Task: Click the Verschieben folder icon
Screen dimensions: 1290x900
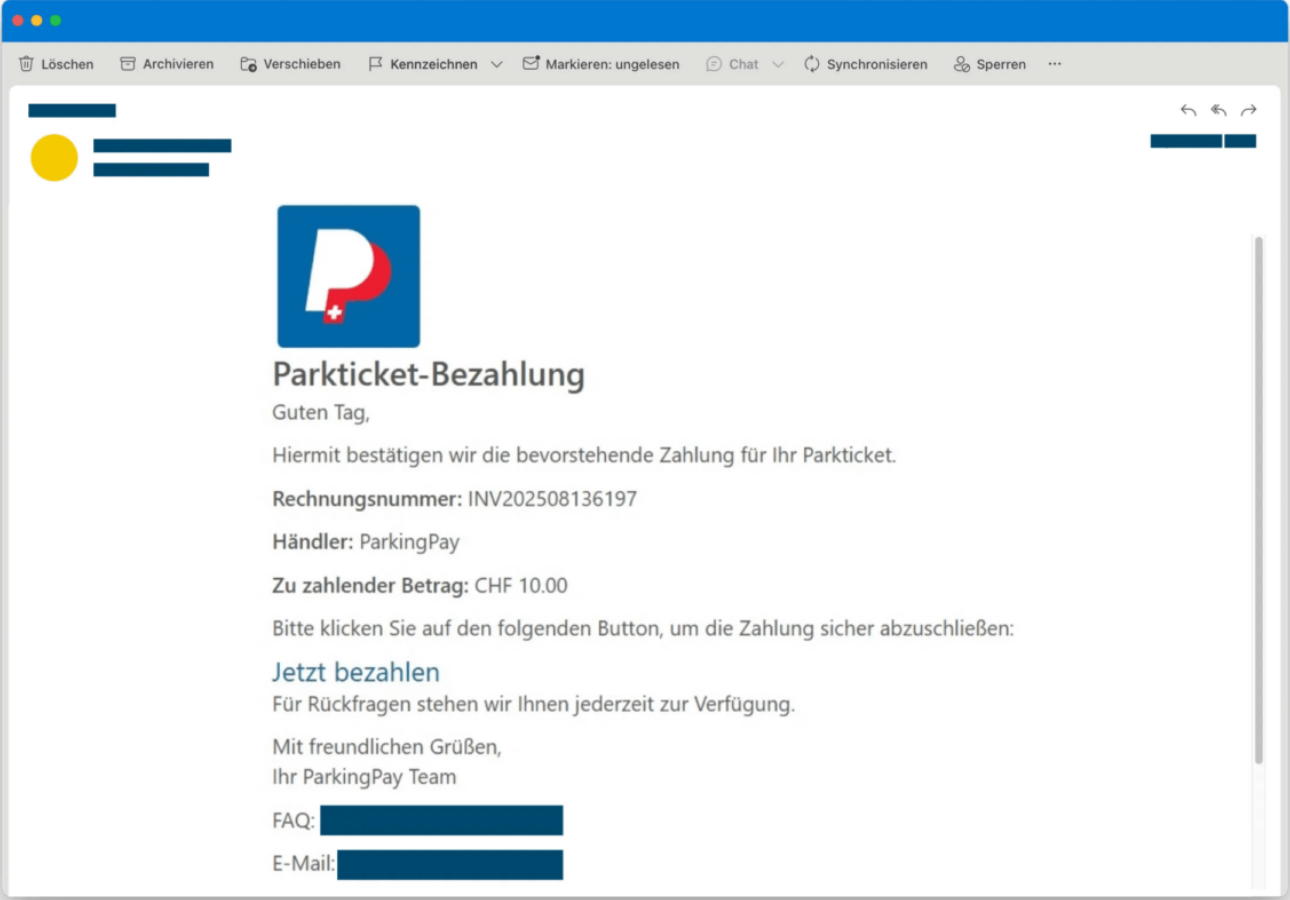Action: [249, 64]
